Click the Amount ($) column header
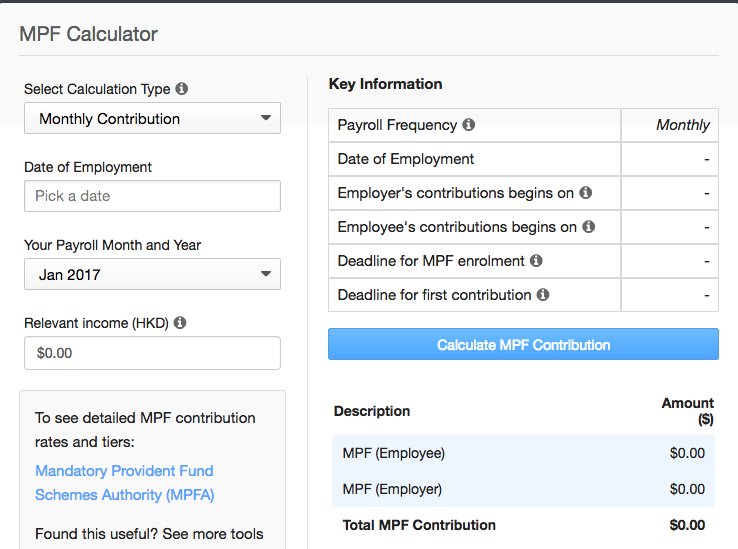Screen dimensions: 738x549 click(x=688, y=411)
